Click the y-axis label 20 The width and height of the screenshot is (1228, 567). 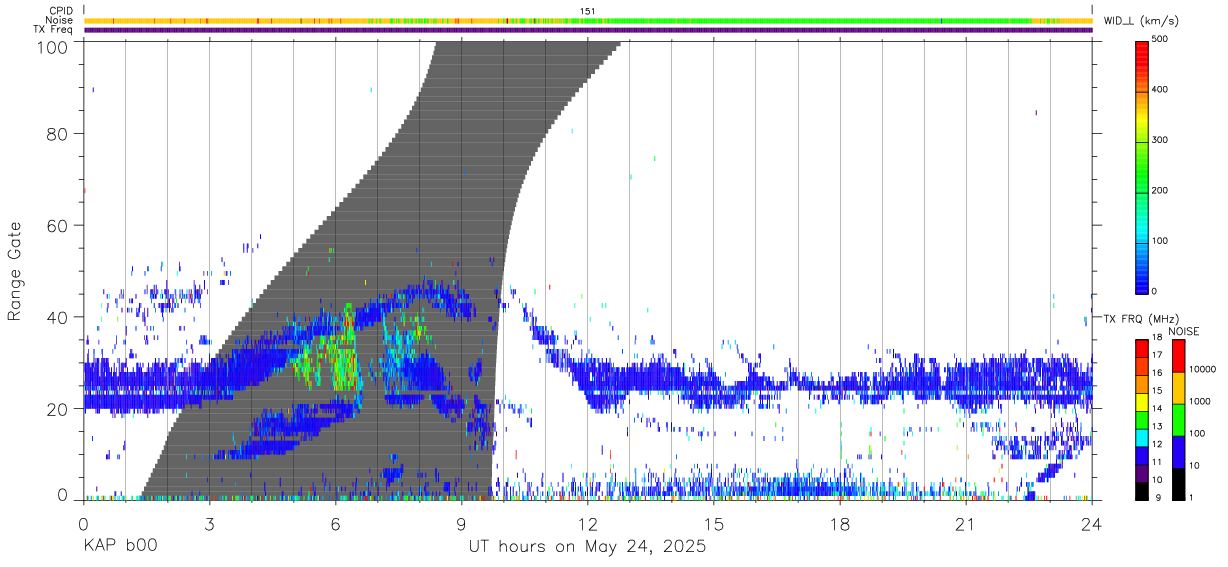tap(57, 409)
